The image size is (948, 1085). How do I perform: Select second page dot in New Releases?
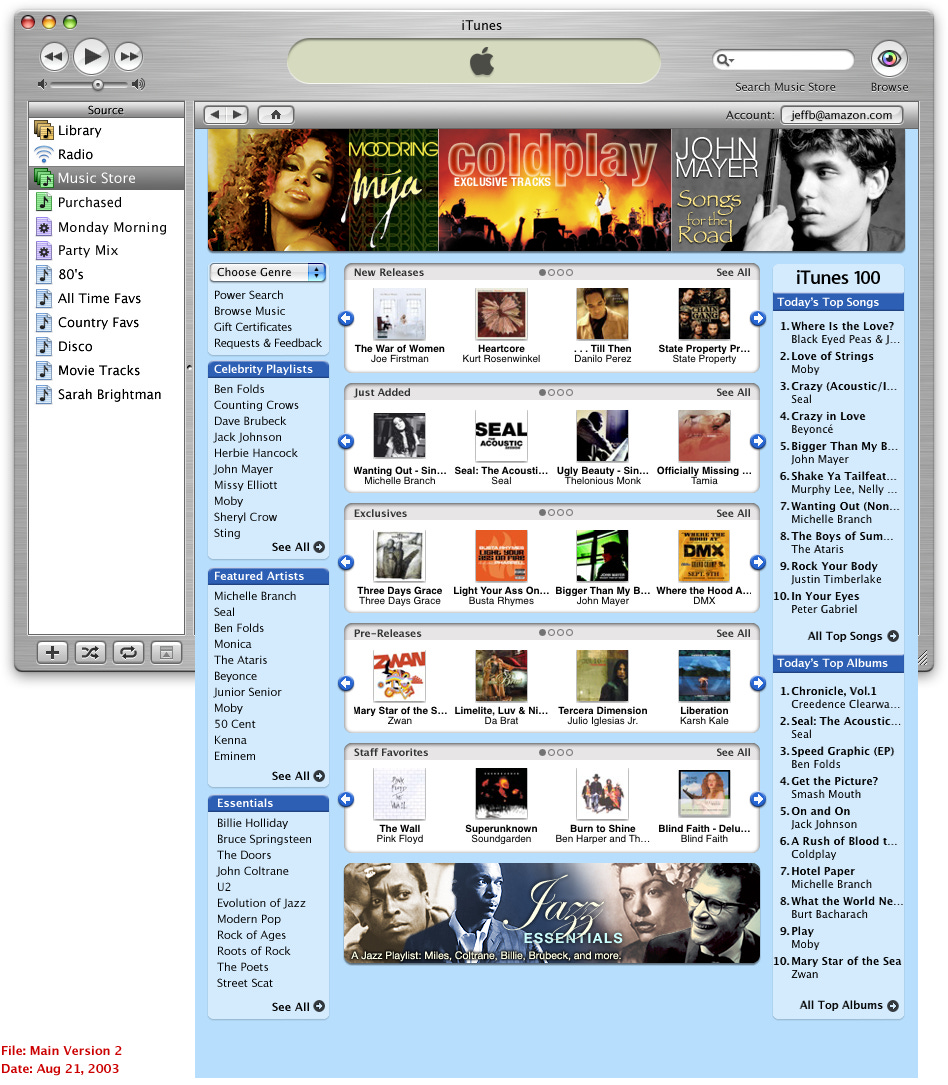pyautogui.click(x=552, y=273)
